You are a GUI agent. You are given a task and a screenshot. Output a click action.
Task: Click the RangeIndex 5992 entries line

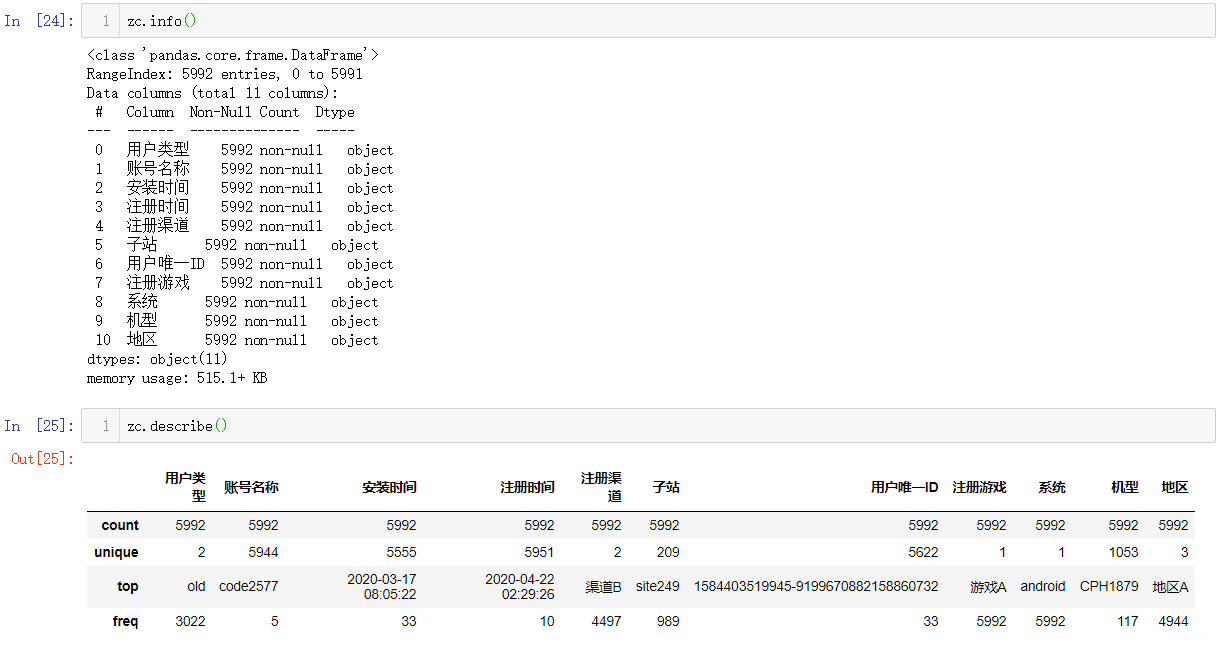(225, 74)
